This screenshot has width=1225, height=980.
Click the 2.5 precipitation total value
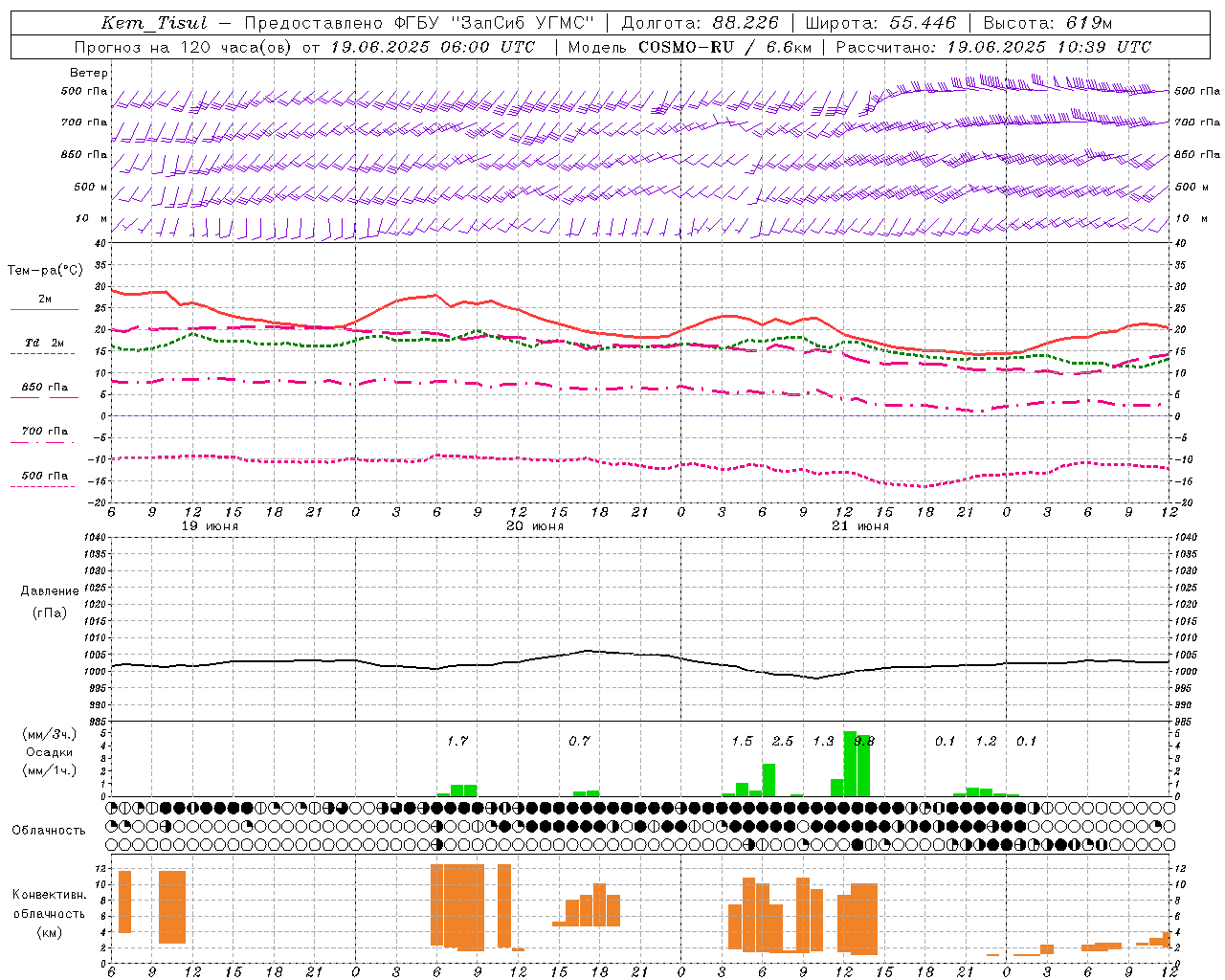tap(783, 742)
